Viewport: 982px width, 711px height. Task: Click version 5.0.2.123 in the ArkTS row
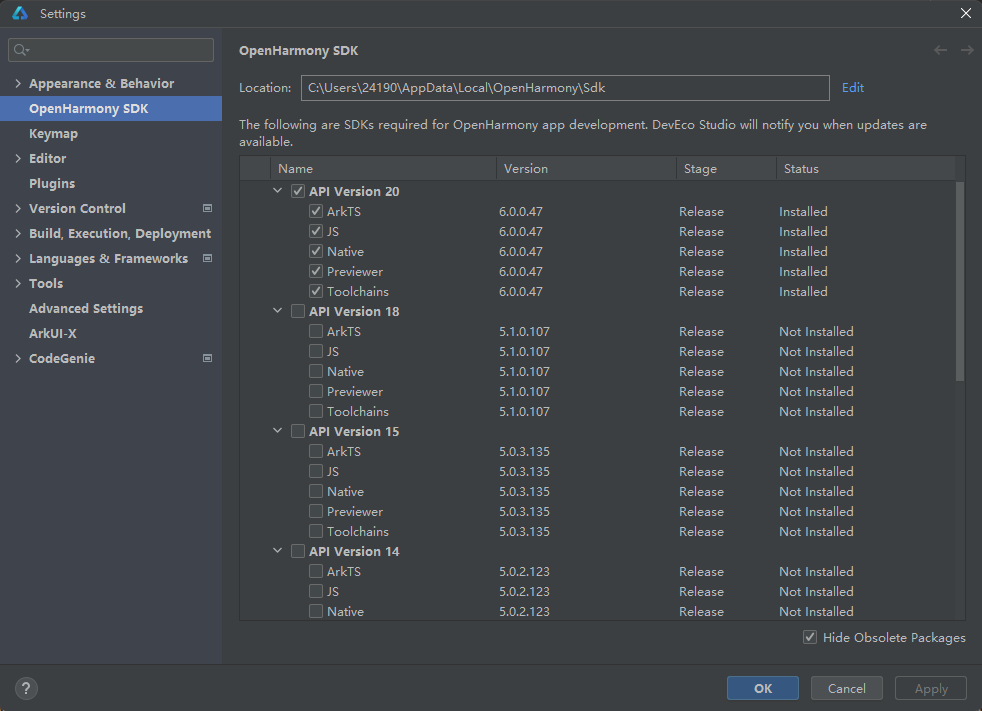[524, 571]
